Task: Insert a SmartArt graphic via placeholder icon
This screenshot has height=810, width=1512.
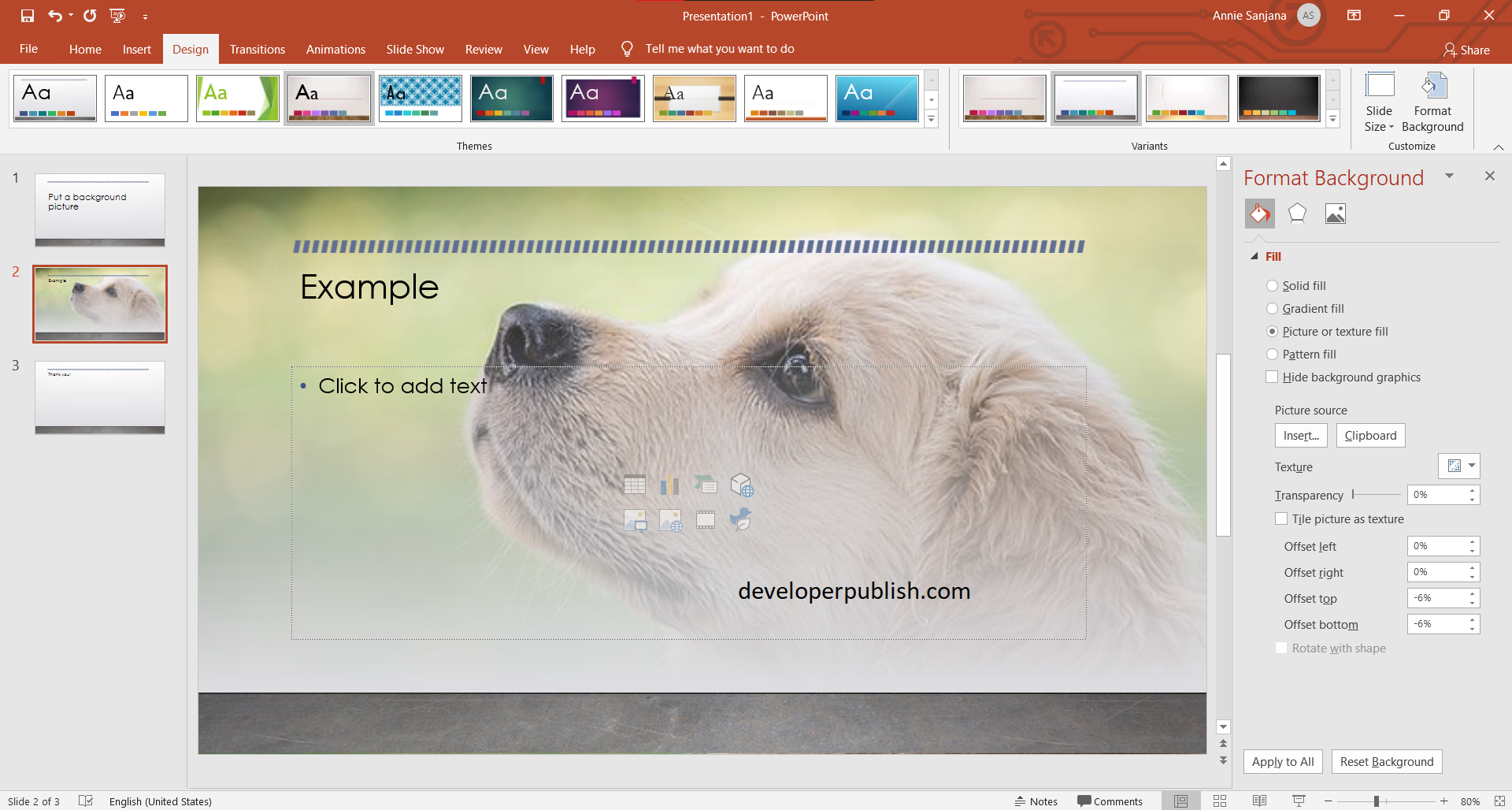Action: click(x=706, y=485)
